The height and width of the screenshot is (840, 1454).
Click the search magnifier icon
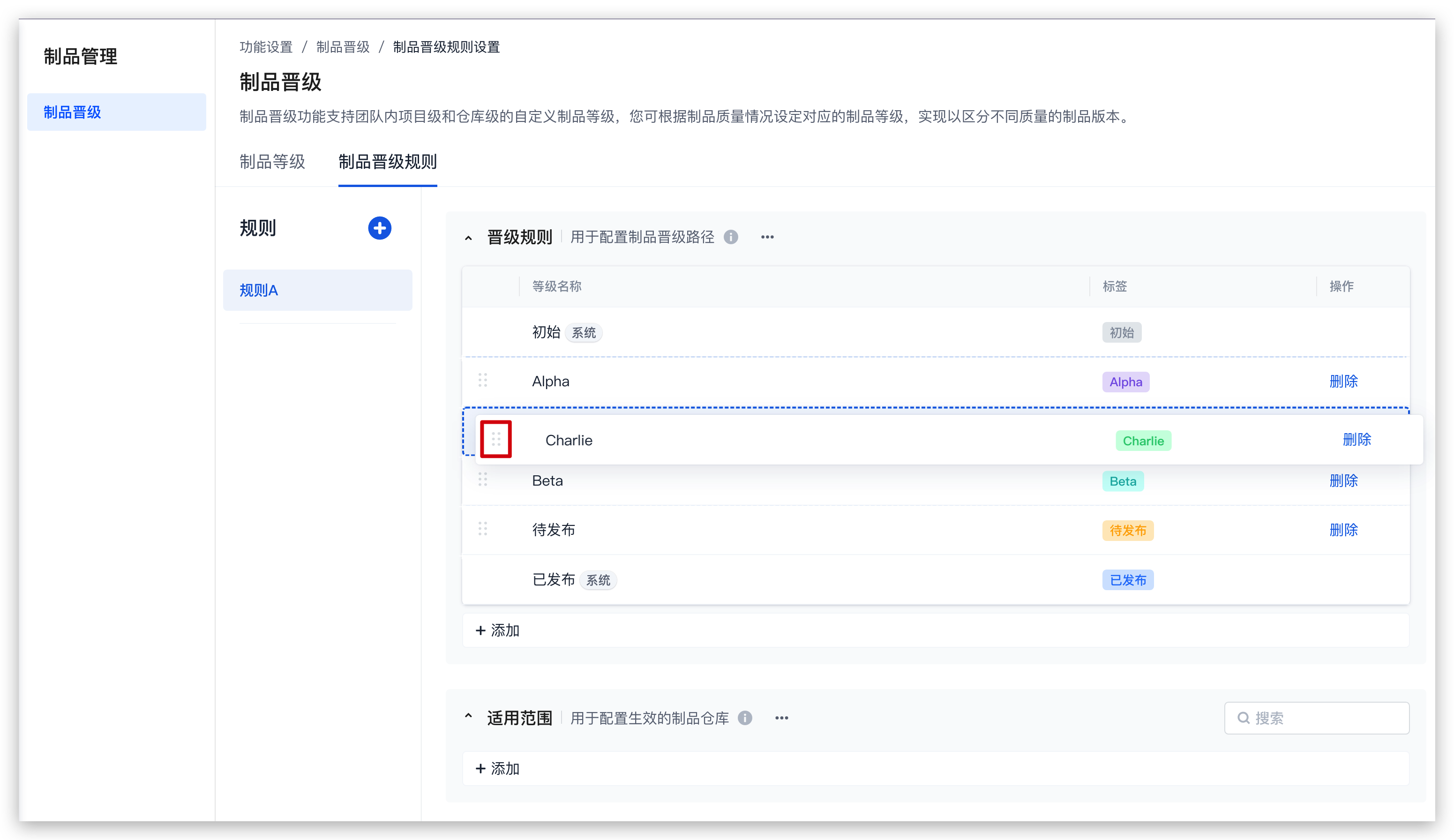pyautogui.click(x=1244, y=718)
